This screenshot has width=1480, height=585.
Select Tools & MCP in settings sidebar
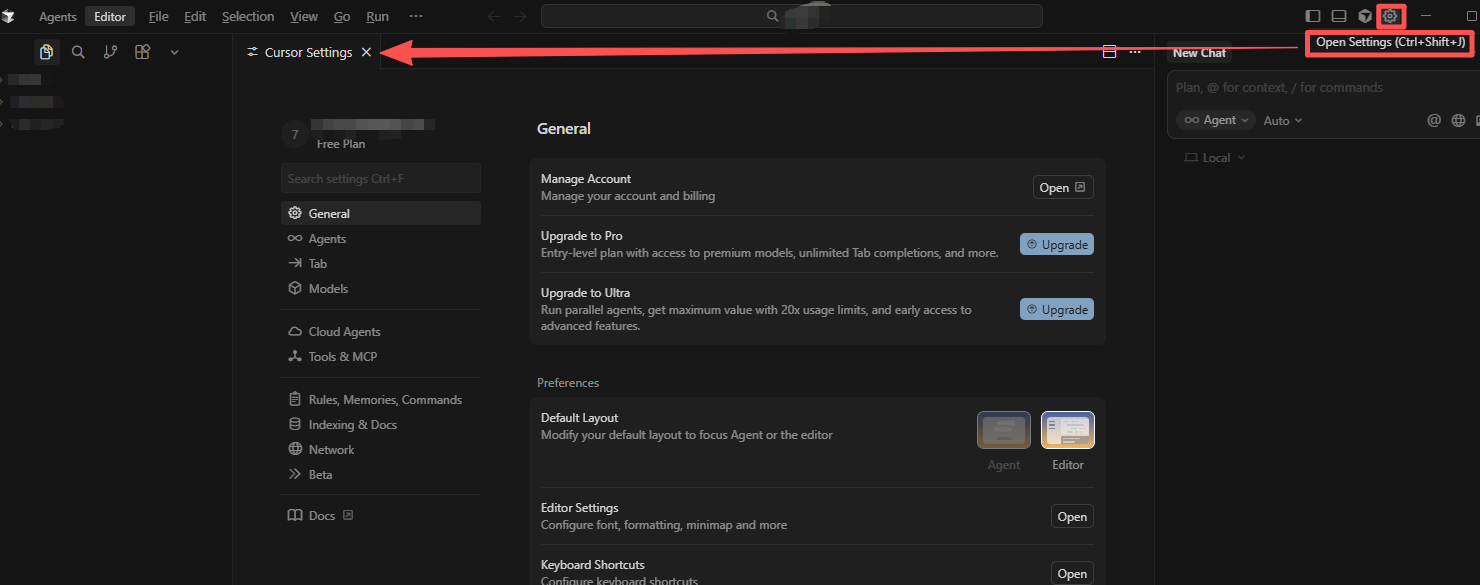(x=381, y=357)
